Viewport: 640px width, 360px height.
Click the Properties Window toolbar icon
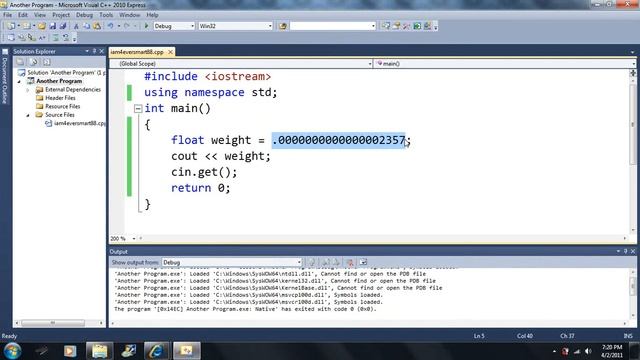[x=396, y=26]
